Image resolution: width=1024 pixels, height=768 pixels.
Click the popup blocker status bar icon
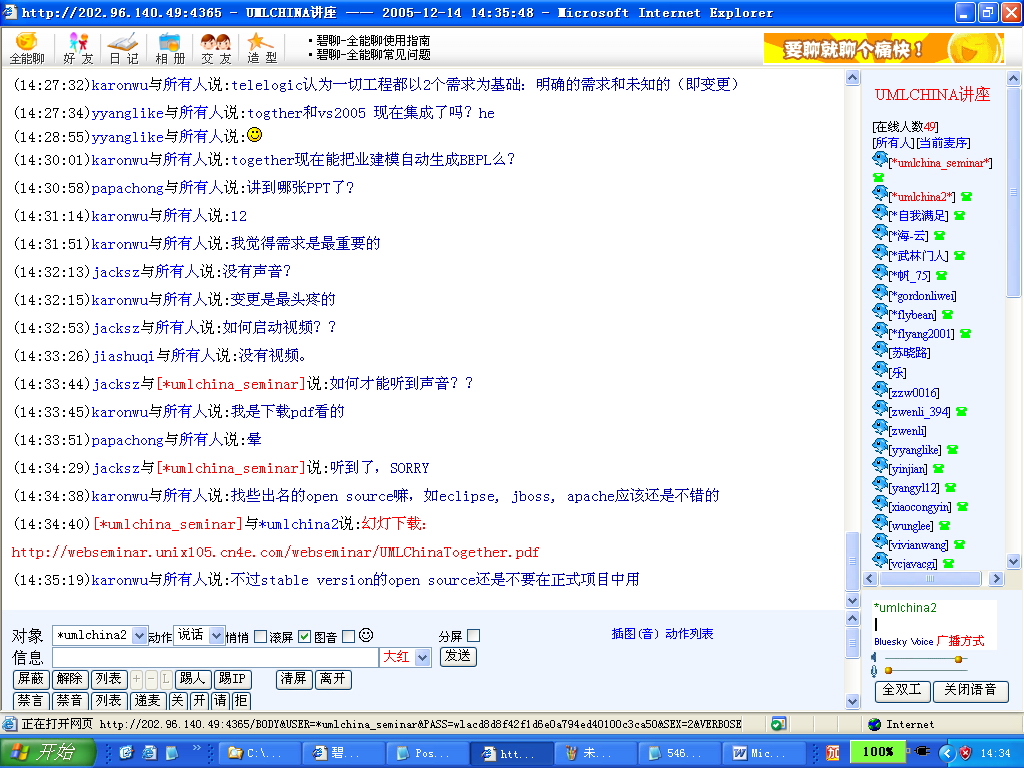[778, 724]
